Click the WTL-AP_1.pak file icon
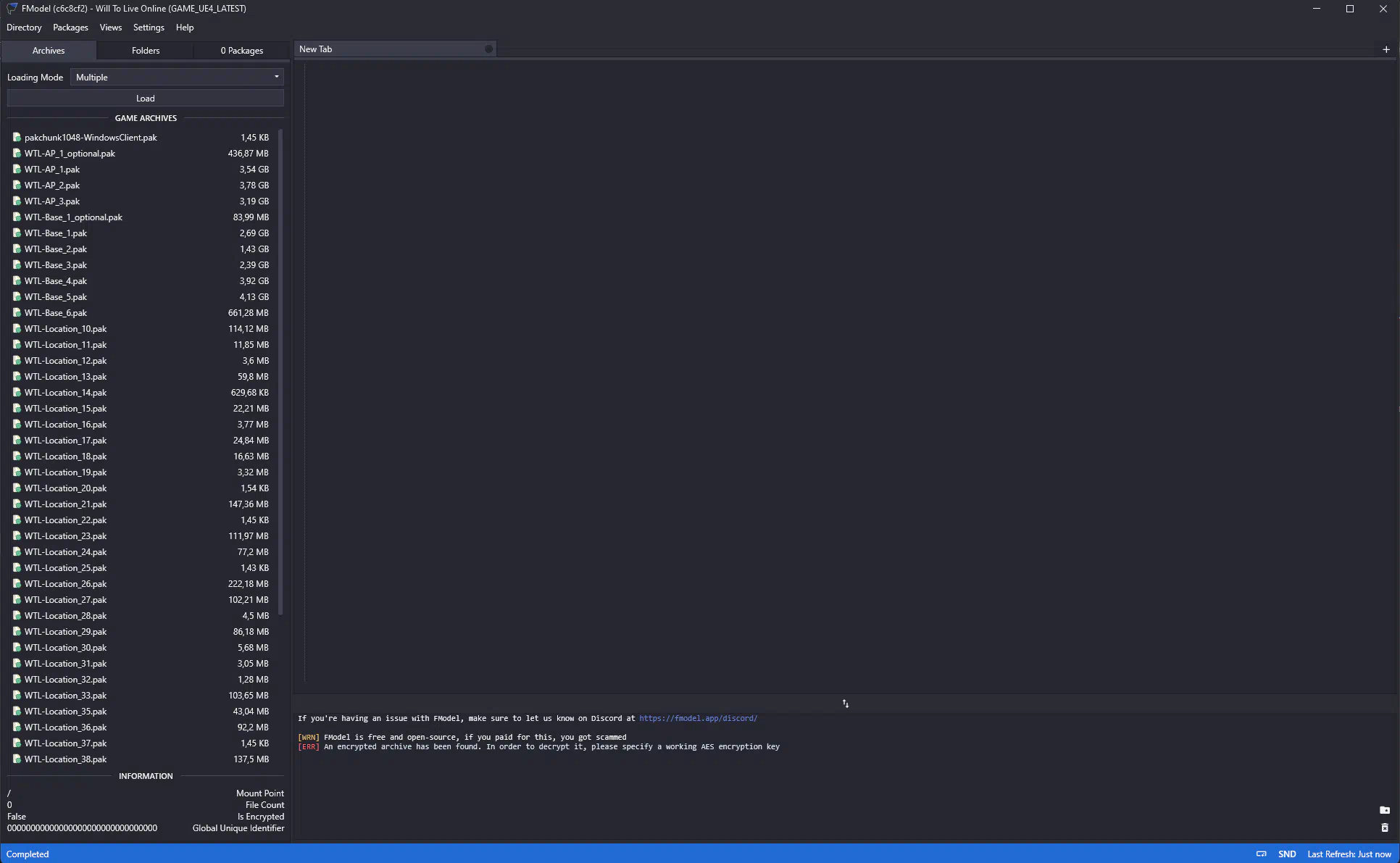 click(x=17, y=170)
